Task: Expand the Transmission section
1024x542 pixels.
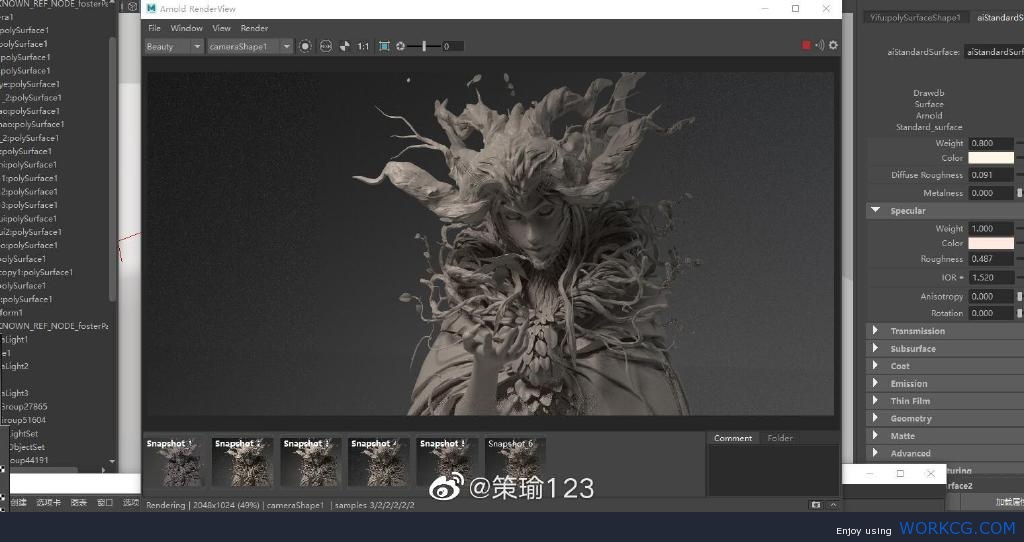Action: point(875,330)
